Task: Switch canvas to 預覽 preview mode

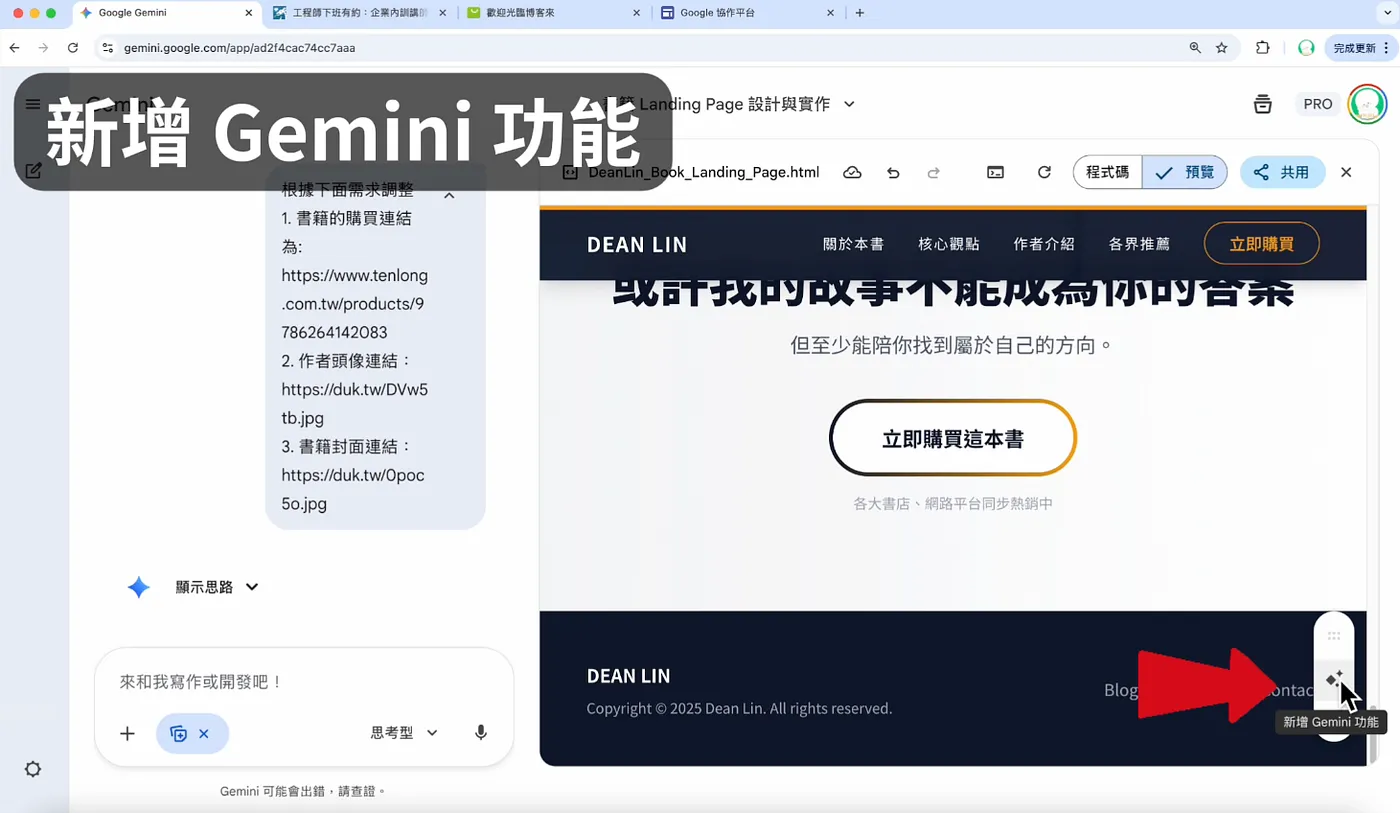Action: click(x=1184, y=172)
